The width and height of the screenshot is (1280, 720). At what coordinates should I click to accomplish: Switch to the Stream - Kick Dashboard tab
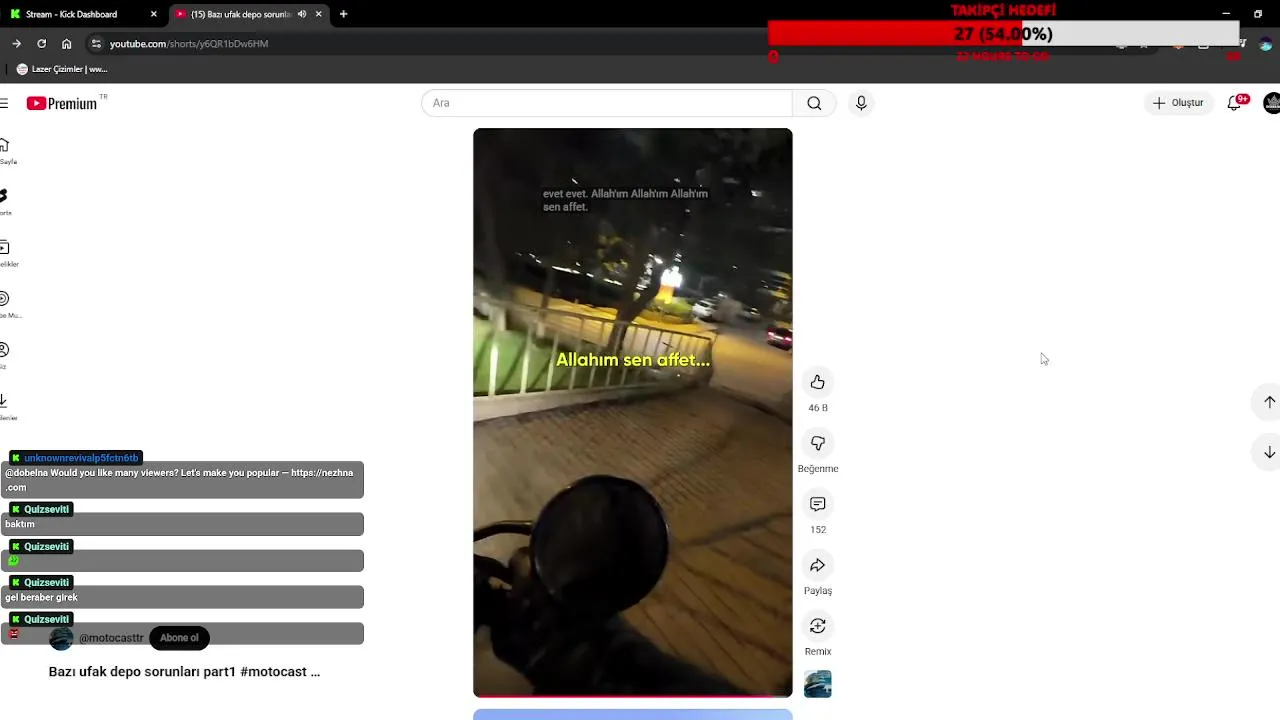[80, 14]
